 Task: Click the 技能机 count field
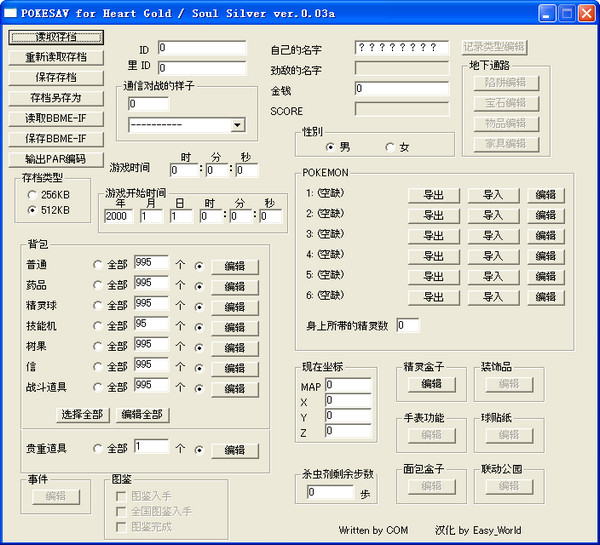(152, 325)
